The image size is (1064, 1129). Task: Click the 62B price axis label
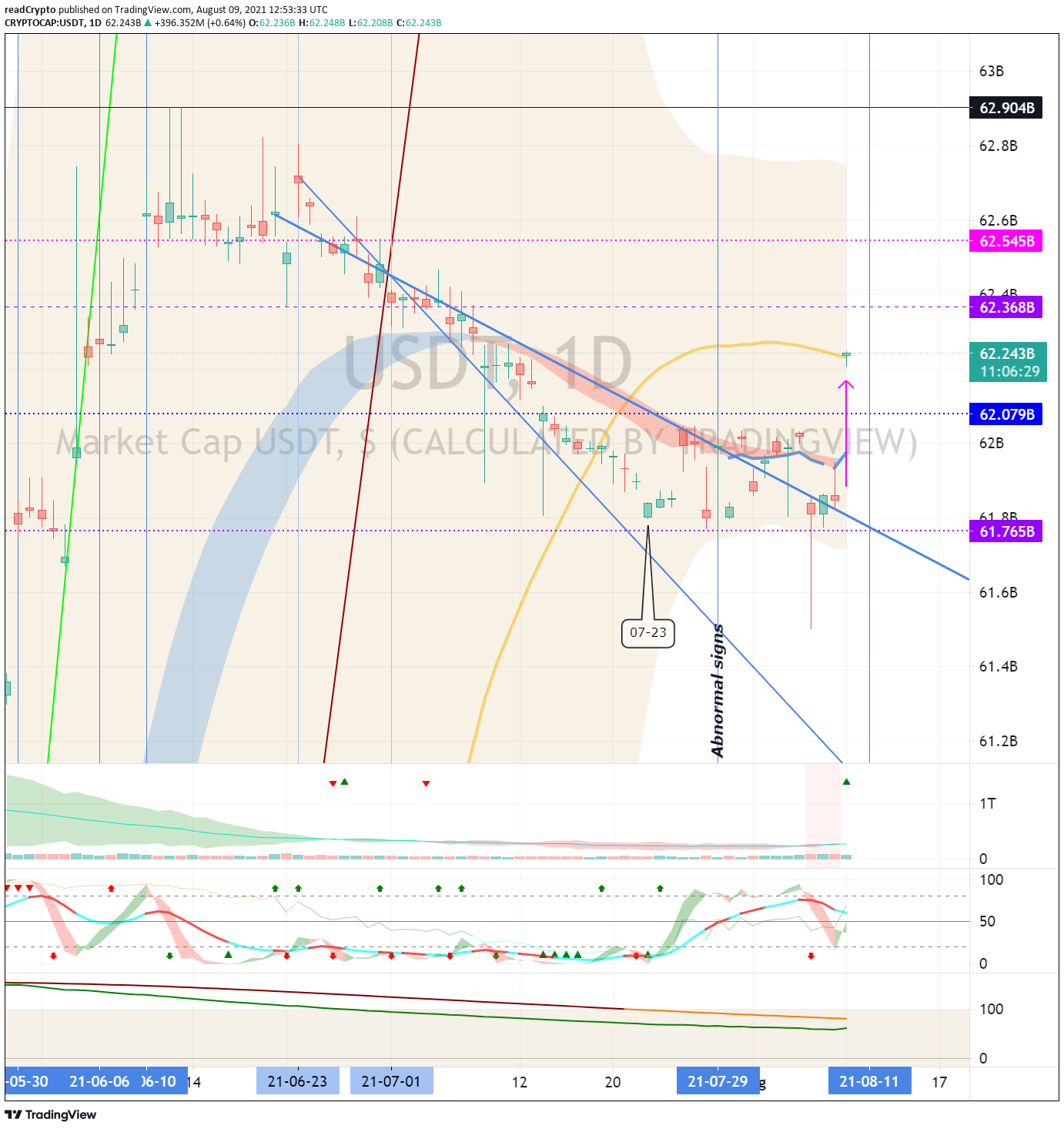(x=992, y=443)
